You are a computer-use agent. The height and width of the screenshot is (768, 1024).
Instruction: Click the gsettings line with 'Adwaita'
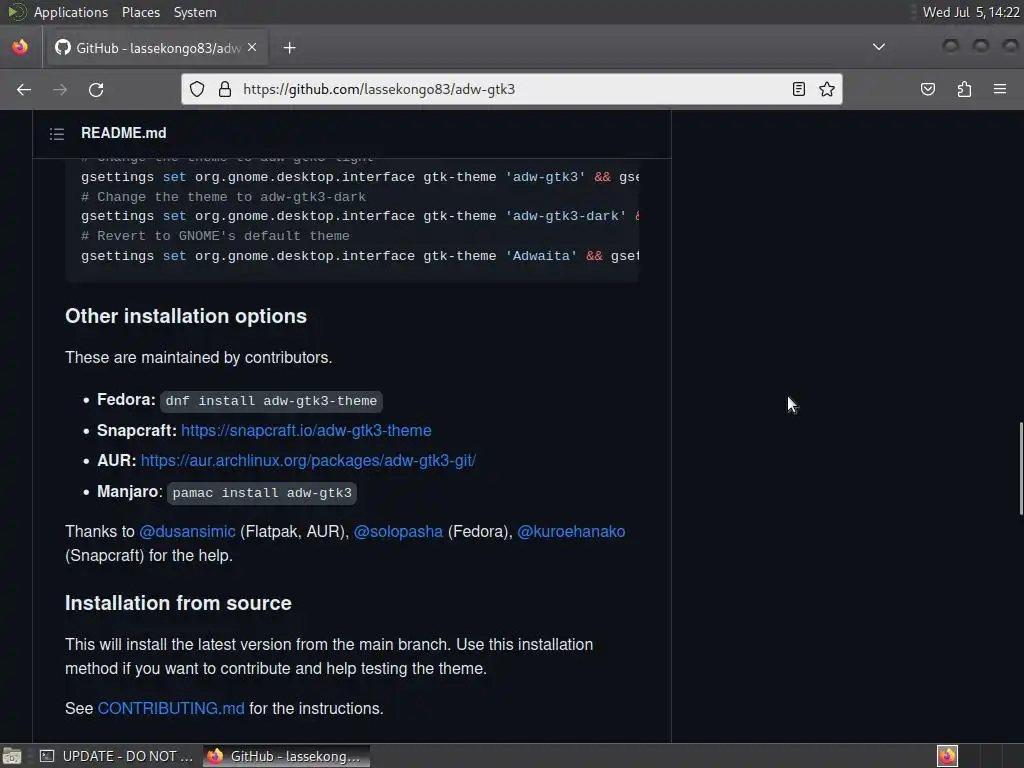tap(360, 256)
